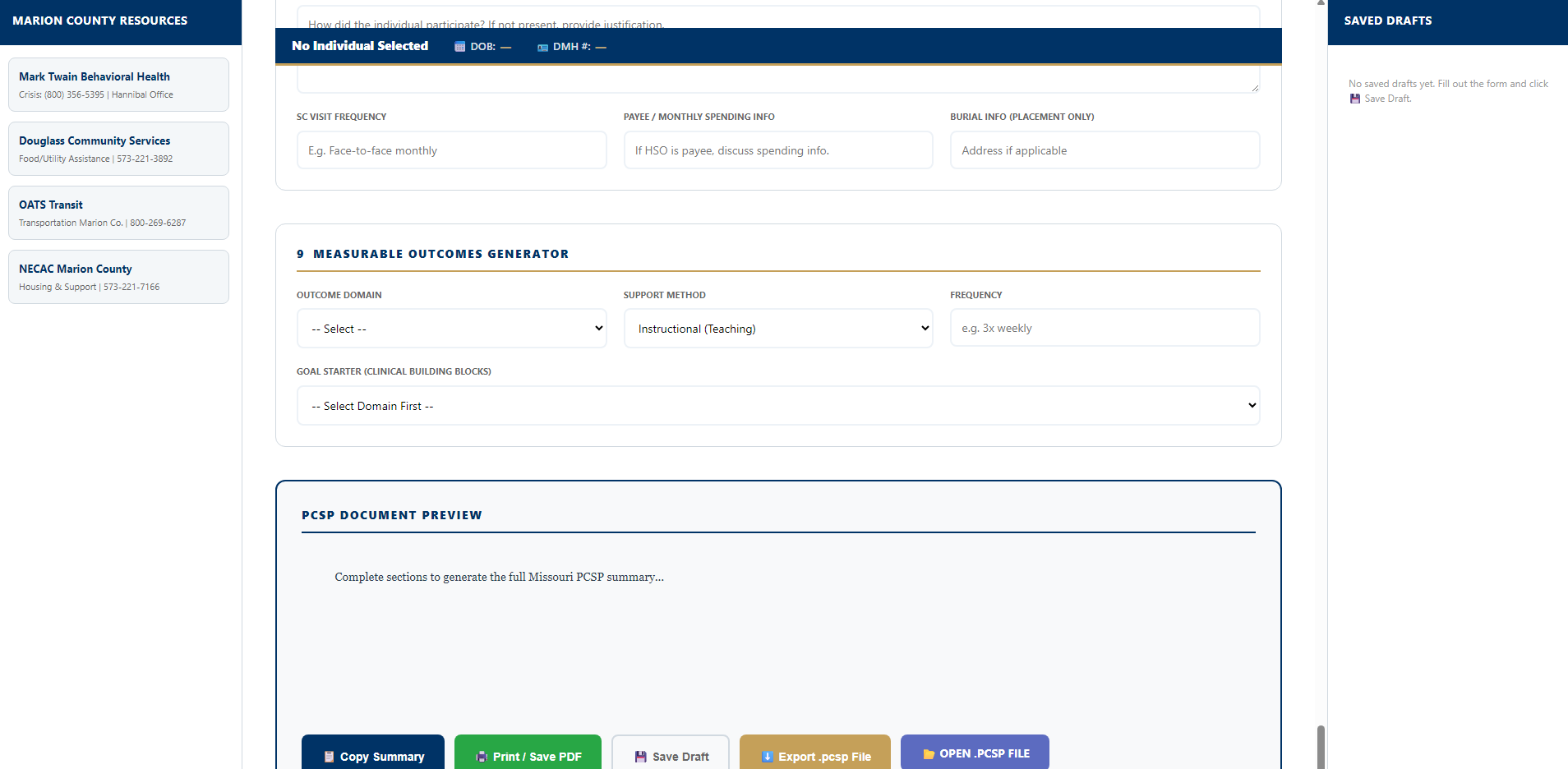This screenshot has width=1568, height=769.
Task: Open the Outcome Domain dropdown
Action: click(x=450, y=328)
